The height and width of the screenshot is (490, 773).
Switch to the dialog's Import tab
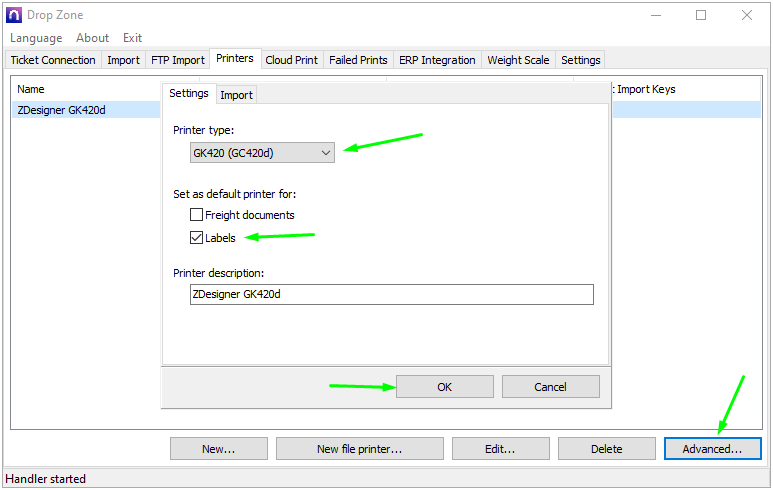click(x=236, y=95)
